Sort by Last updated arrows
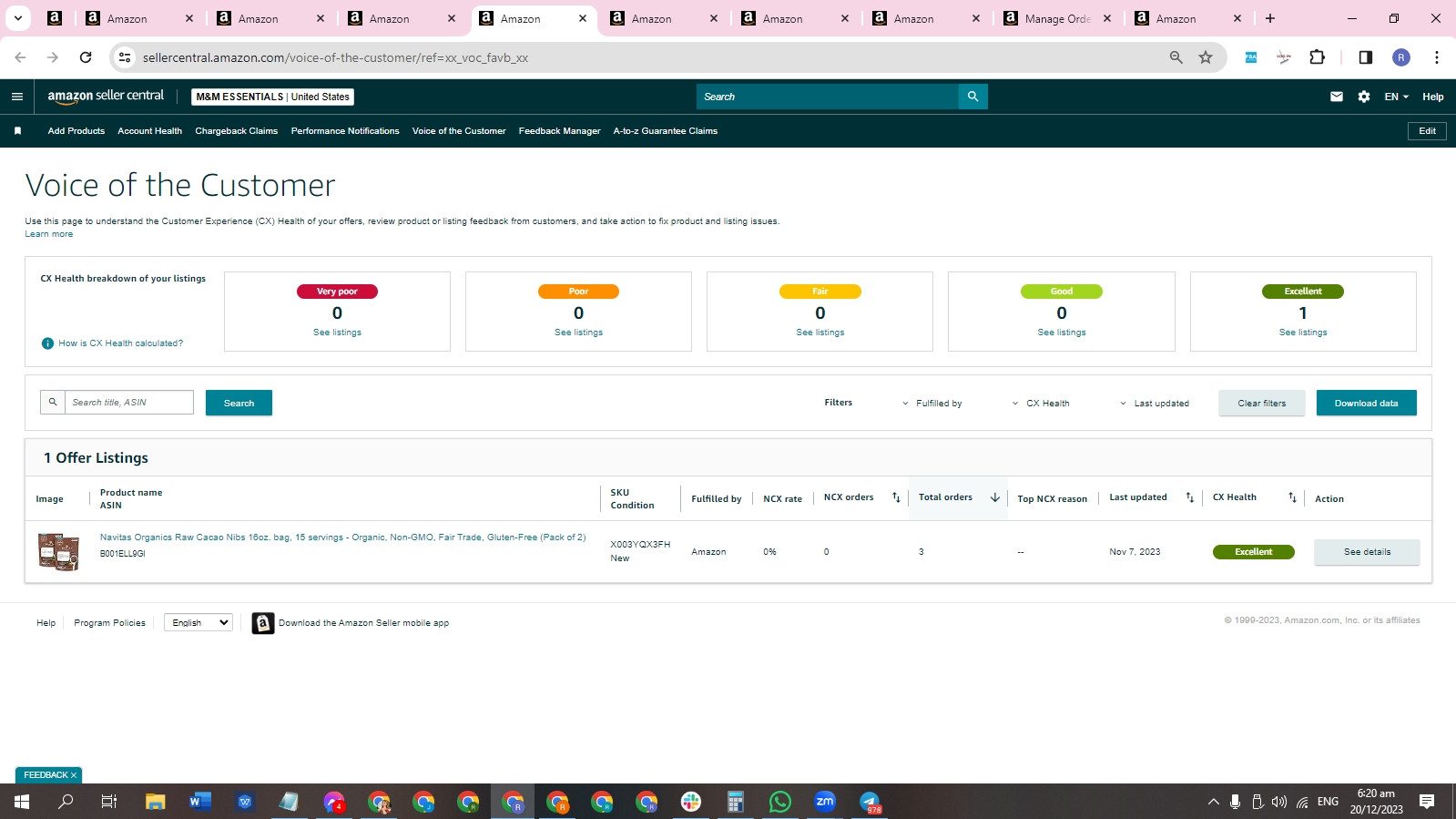This screenshot has width=1456, height=819. (x=1189, y=497)
